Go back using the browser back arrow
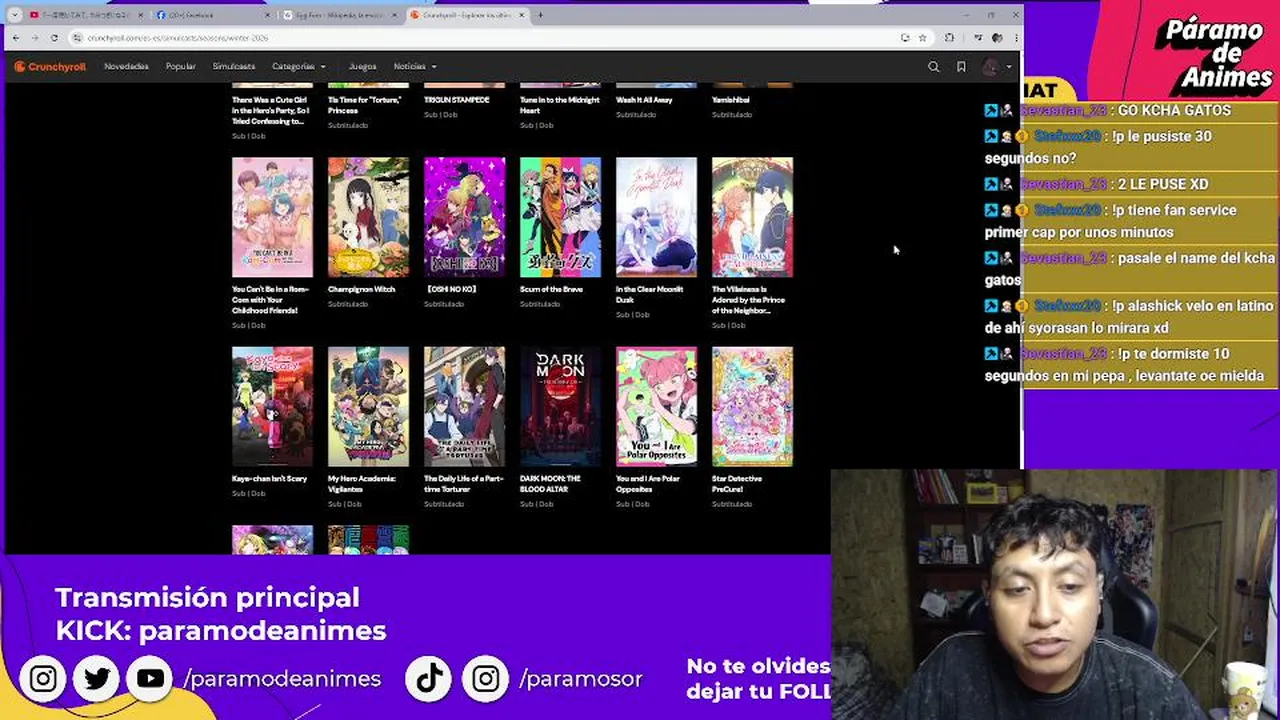The image size is (1280, 720). (x=16, y=38)
